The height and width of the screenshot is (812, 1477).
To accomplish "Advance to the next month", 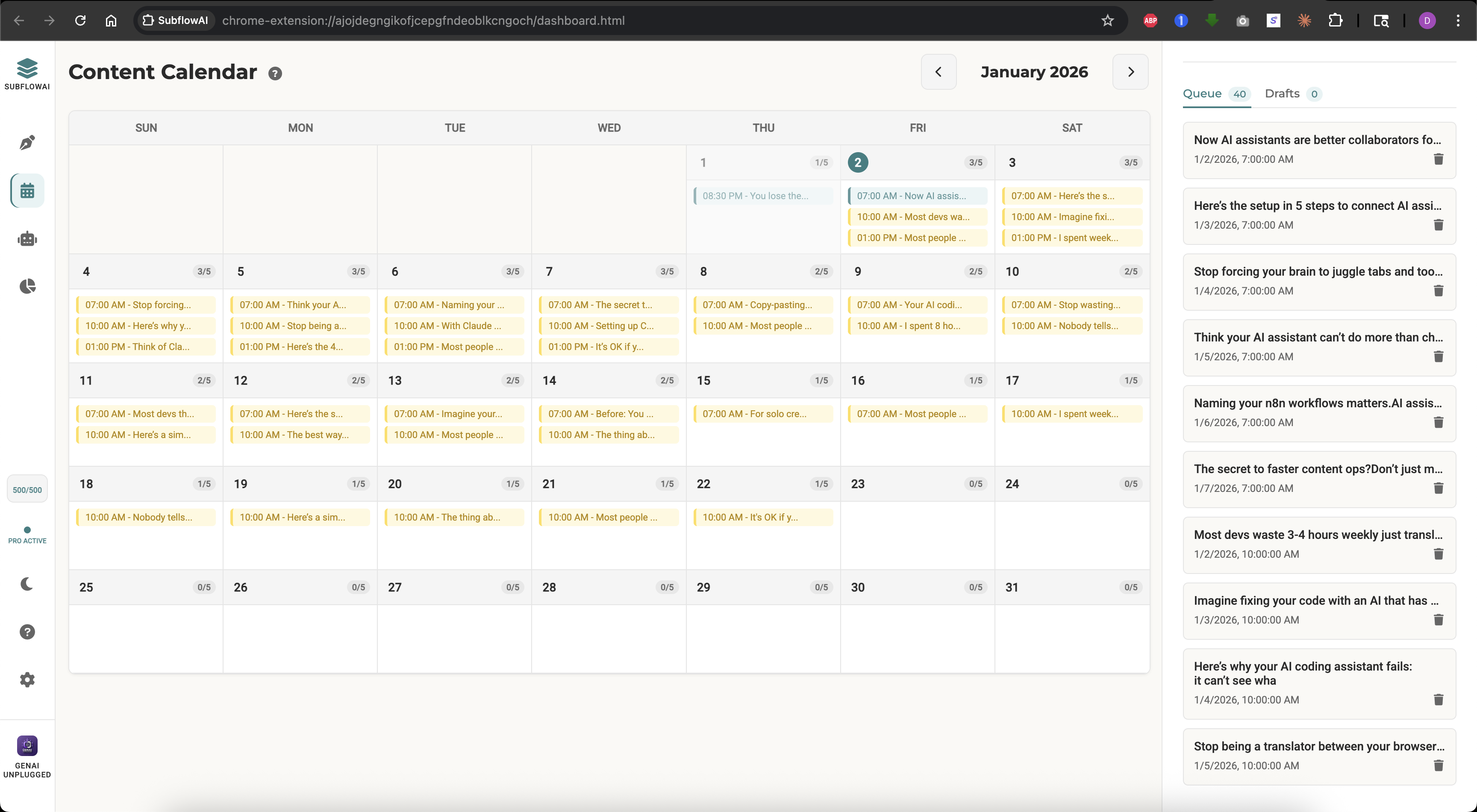I will tap(1130, 72).
